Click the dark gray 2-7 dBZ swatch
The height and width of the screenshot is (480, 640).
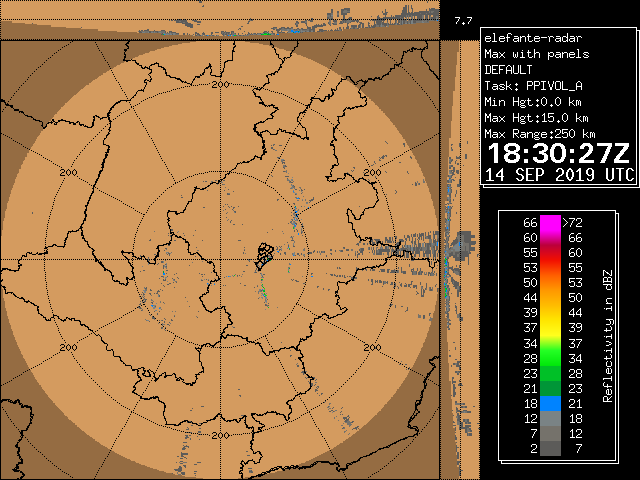550,449
